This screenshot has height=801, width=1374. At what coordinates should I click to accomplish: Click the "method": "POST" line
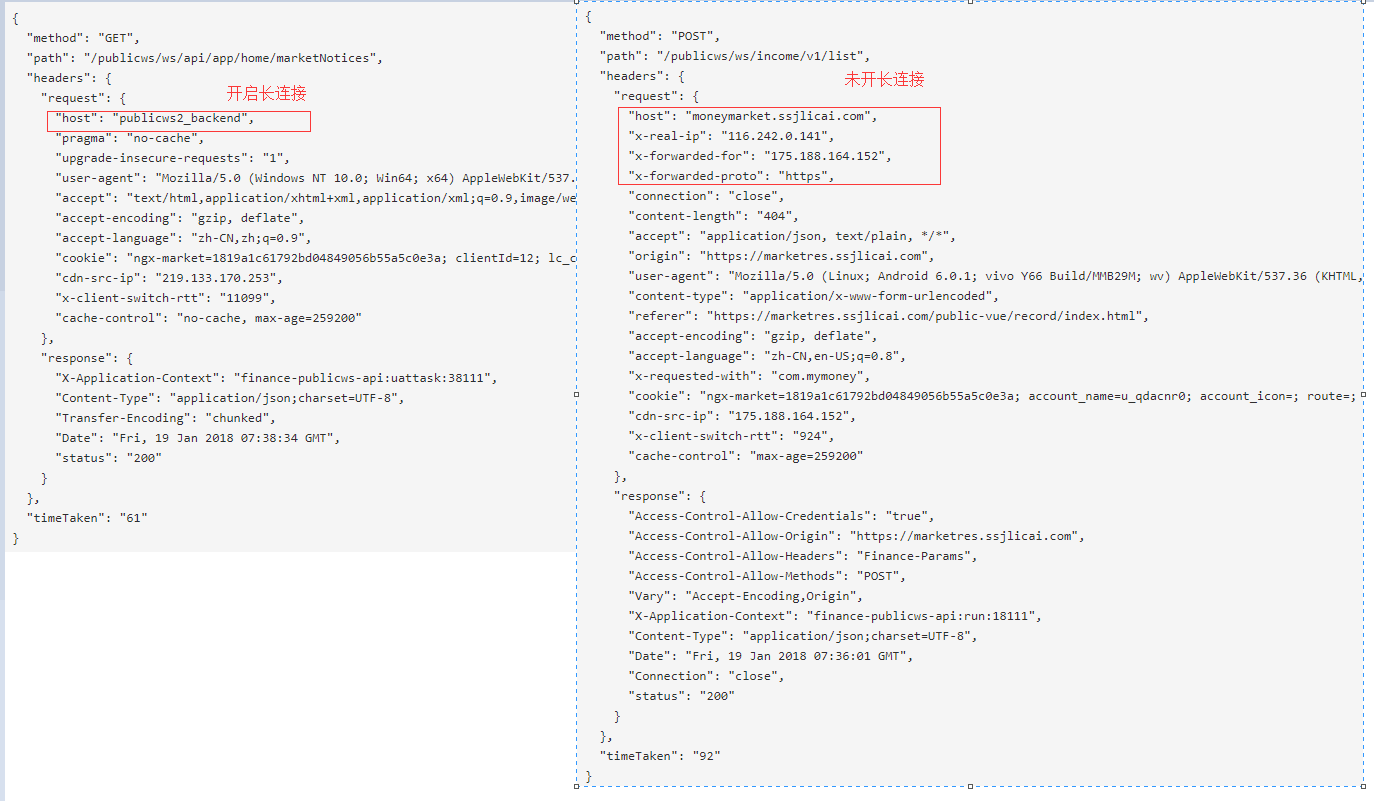(661, 36)
